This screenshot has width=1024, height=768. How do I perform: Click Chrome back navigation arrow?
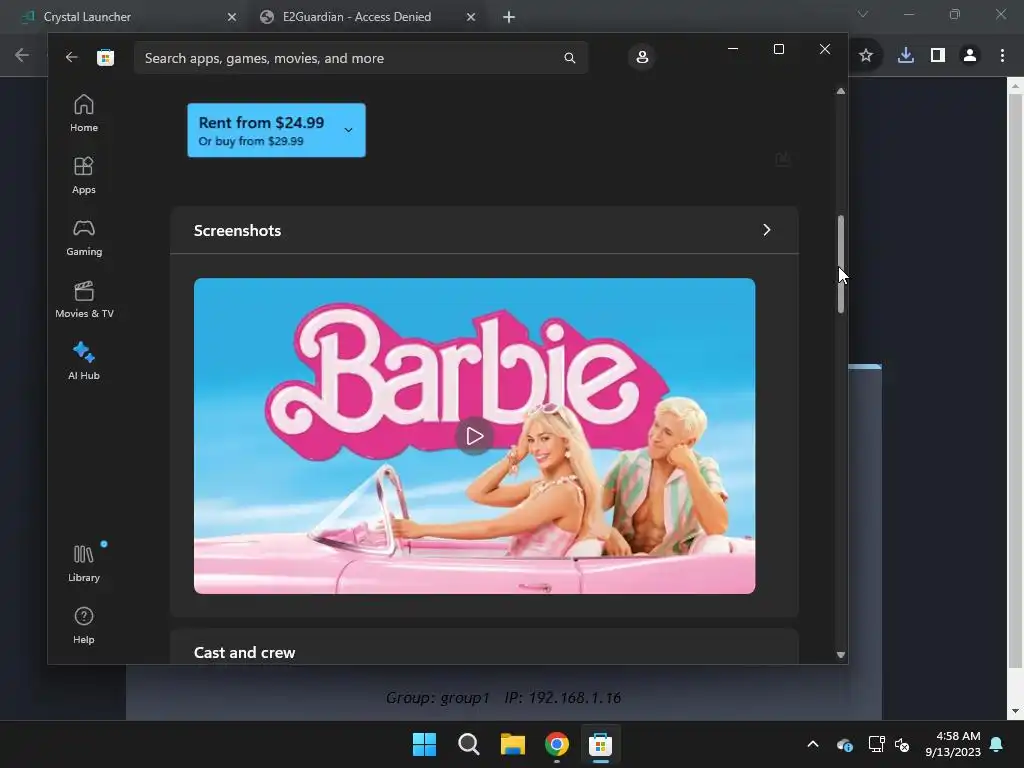(x=22, y=56)
